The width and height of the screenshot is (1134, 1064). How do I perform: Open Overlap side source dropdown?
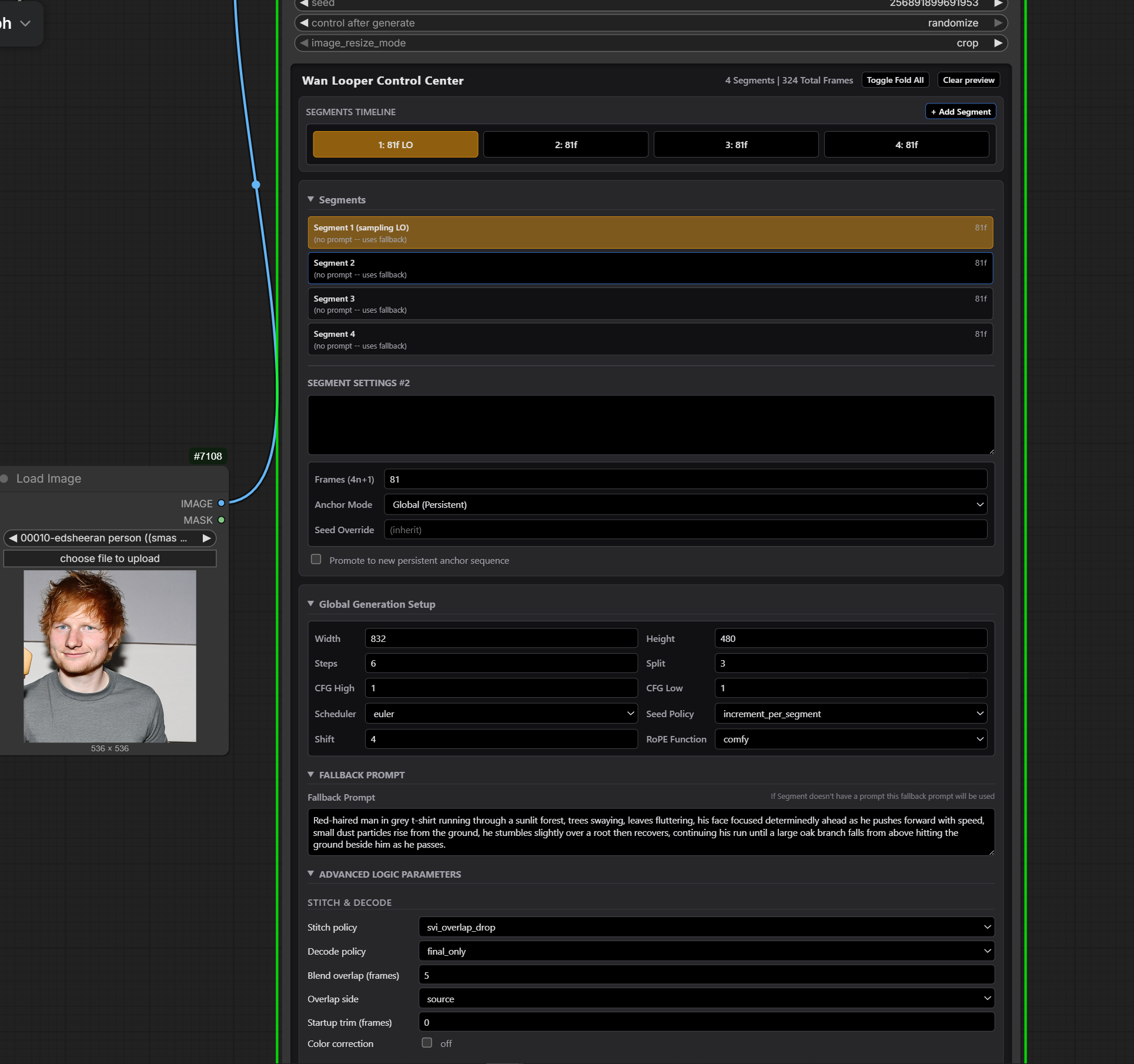pyautogui.click(x=707, y=999)
